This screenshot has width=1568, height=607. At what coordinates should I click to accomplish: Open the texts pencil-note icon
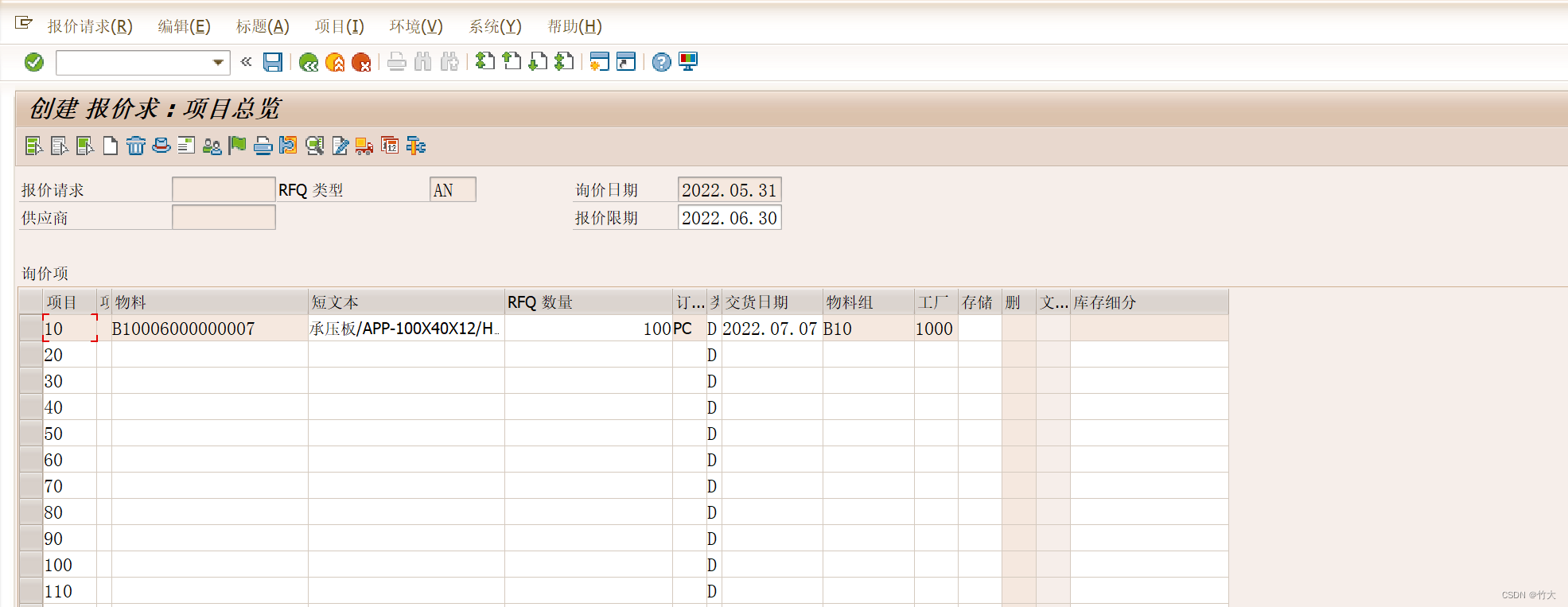tap(340, 146)
